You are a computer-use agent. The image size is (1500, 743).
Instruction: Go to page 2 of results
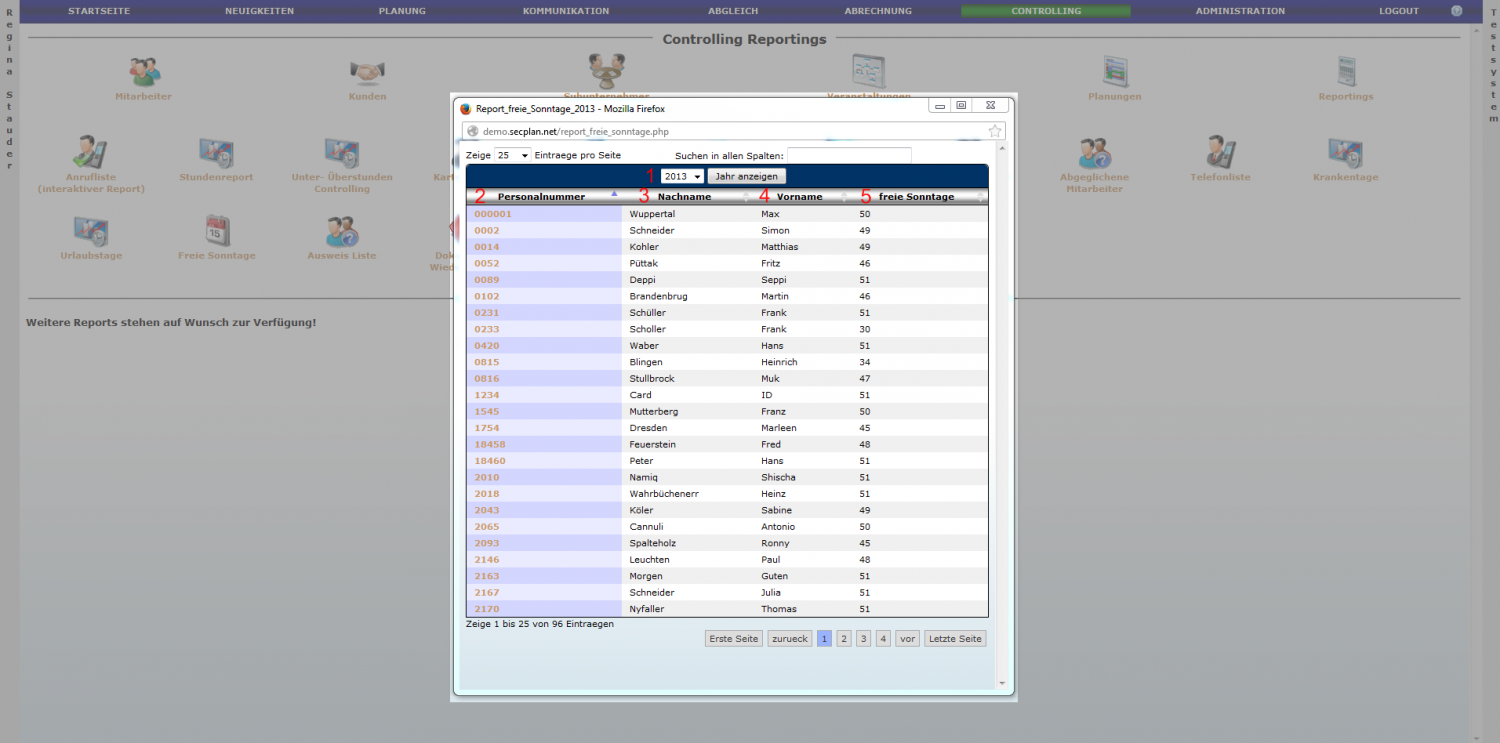point(844,639)
